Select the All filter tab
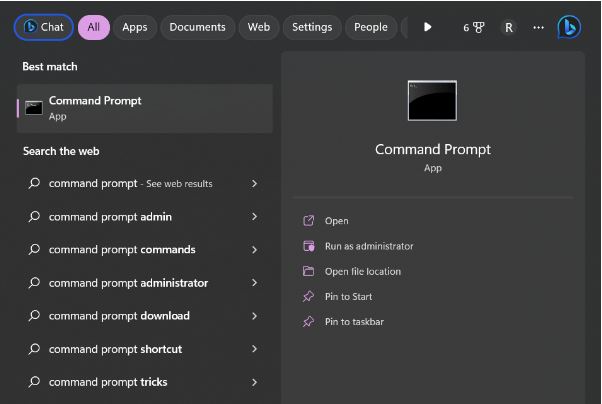This screenshot has width=602, height=404. coord(94,27)
